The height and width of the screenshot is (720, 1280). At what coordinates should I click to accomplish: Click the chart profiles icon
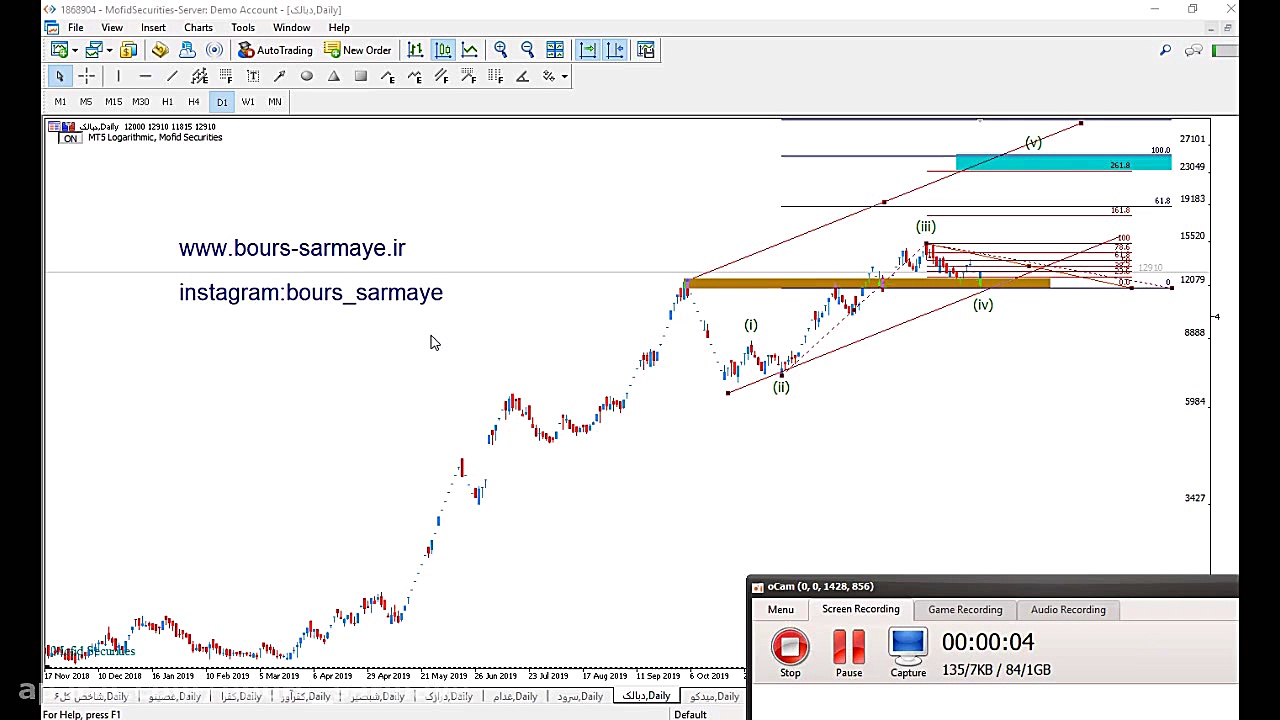point(94,50)
